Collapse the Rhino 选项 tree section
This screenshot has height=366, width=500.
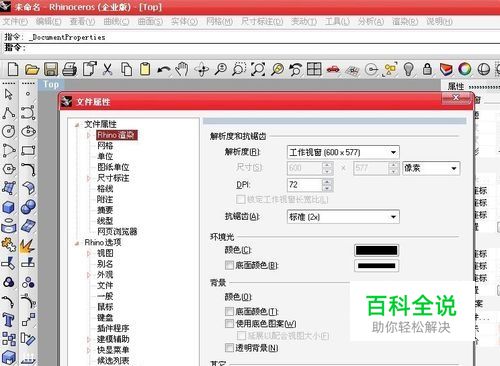point(77,243)
